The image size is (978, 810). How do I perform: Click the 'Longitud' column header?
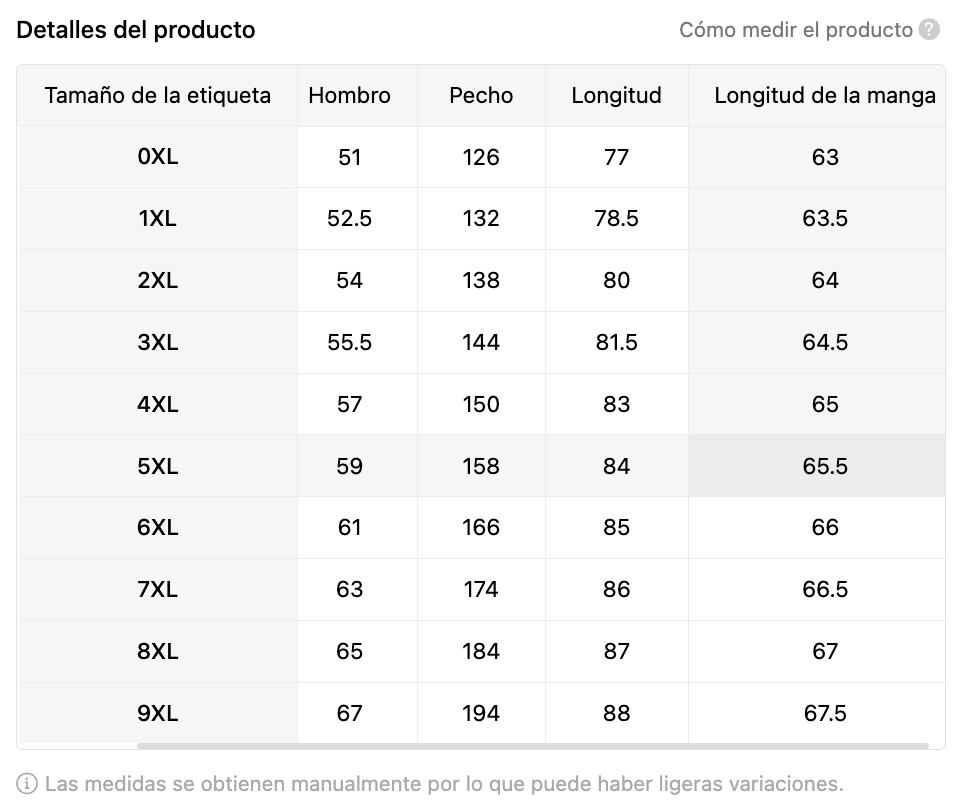tap(616, 96)
